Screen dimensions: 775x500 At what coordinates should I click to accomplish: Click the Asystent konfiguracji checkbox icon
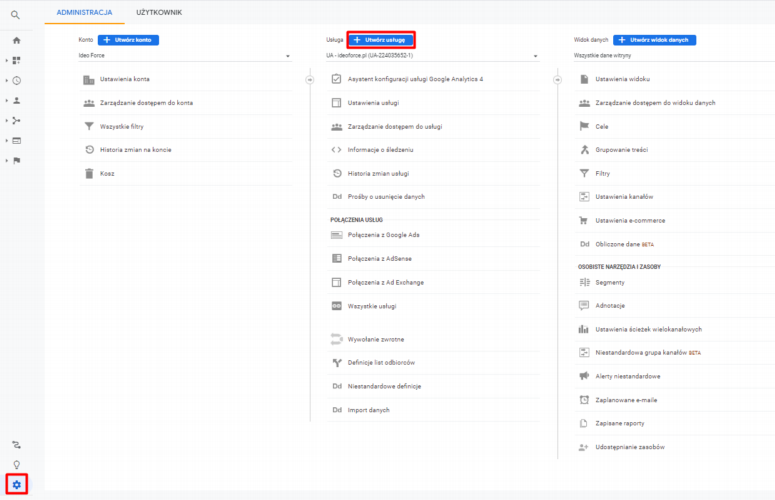[x=337, y=79]
